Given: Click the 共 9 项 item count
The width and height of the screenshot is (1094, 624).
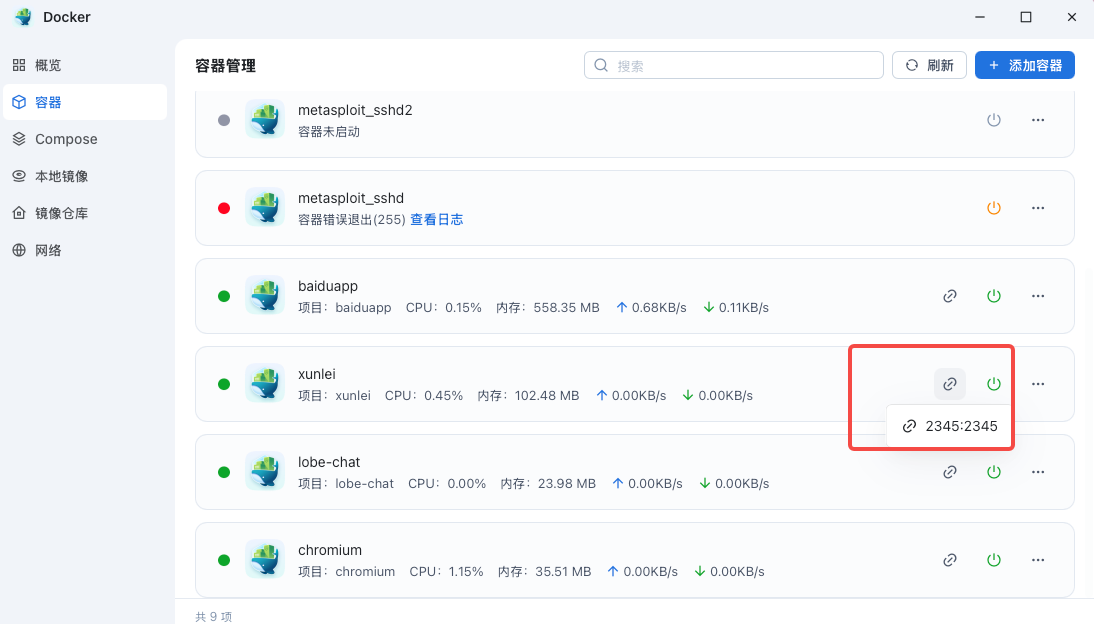Looking at the screenshot, I should (x=213, y=617).
